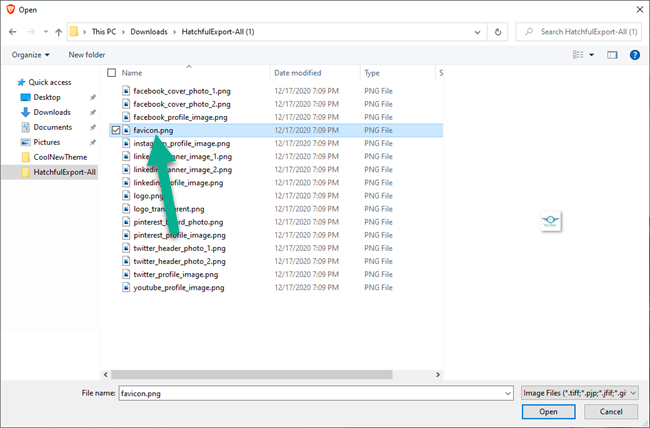The image size is (650, 428).
Task: Expand the Organize menu
Action: 30,54
